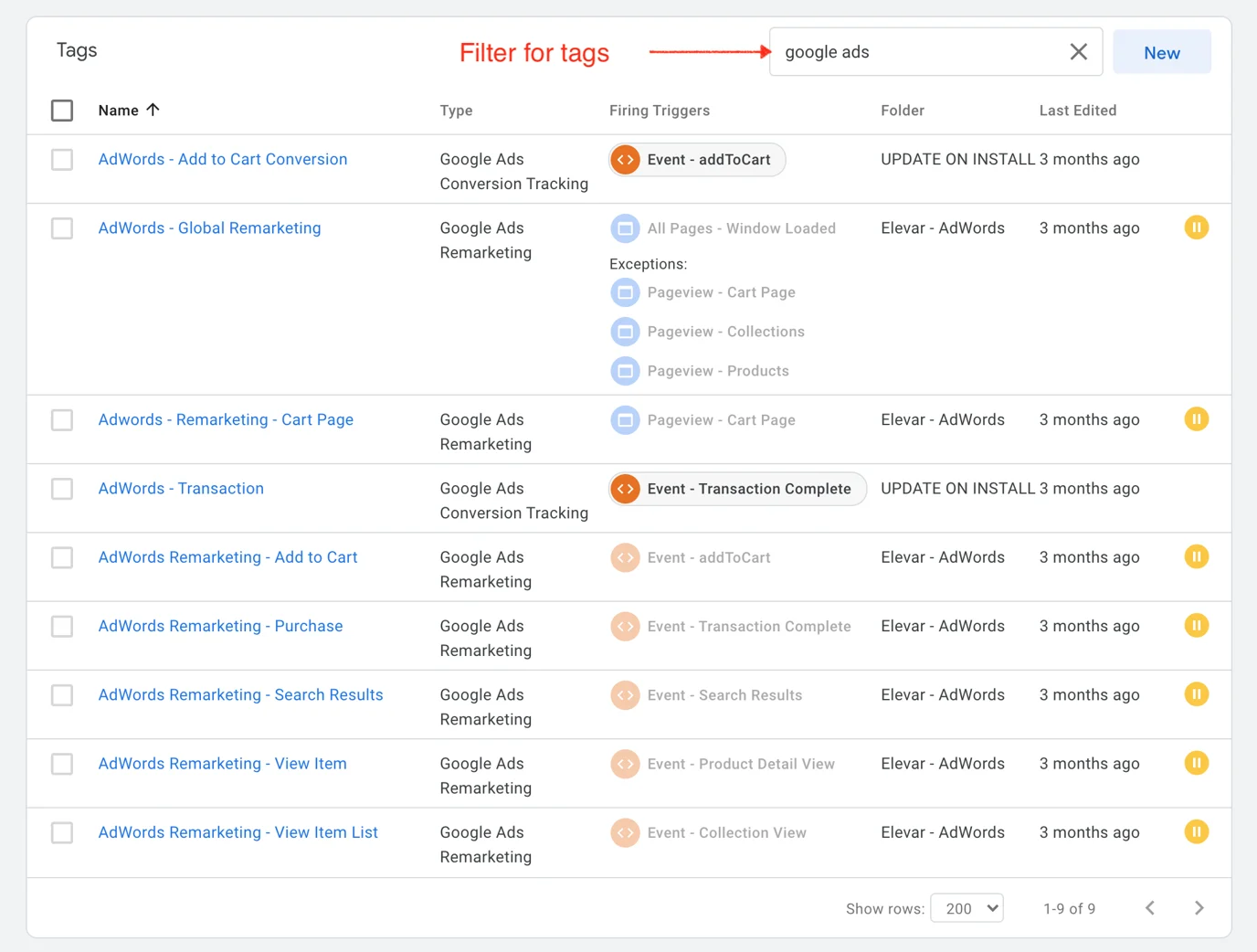
Task: Click the Firing Triggers column header
Action: click(x=660, y=111)
